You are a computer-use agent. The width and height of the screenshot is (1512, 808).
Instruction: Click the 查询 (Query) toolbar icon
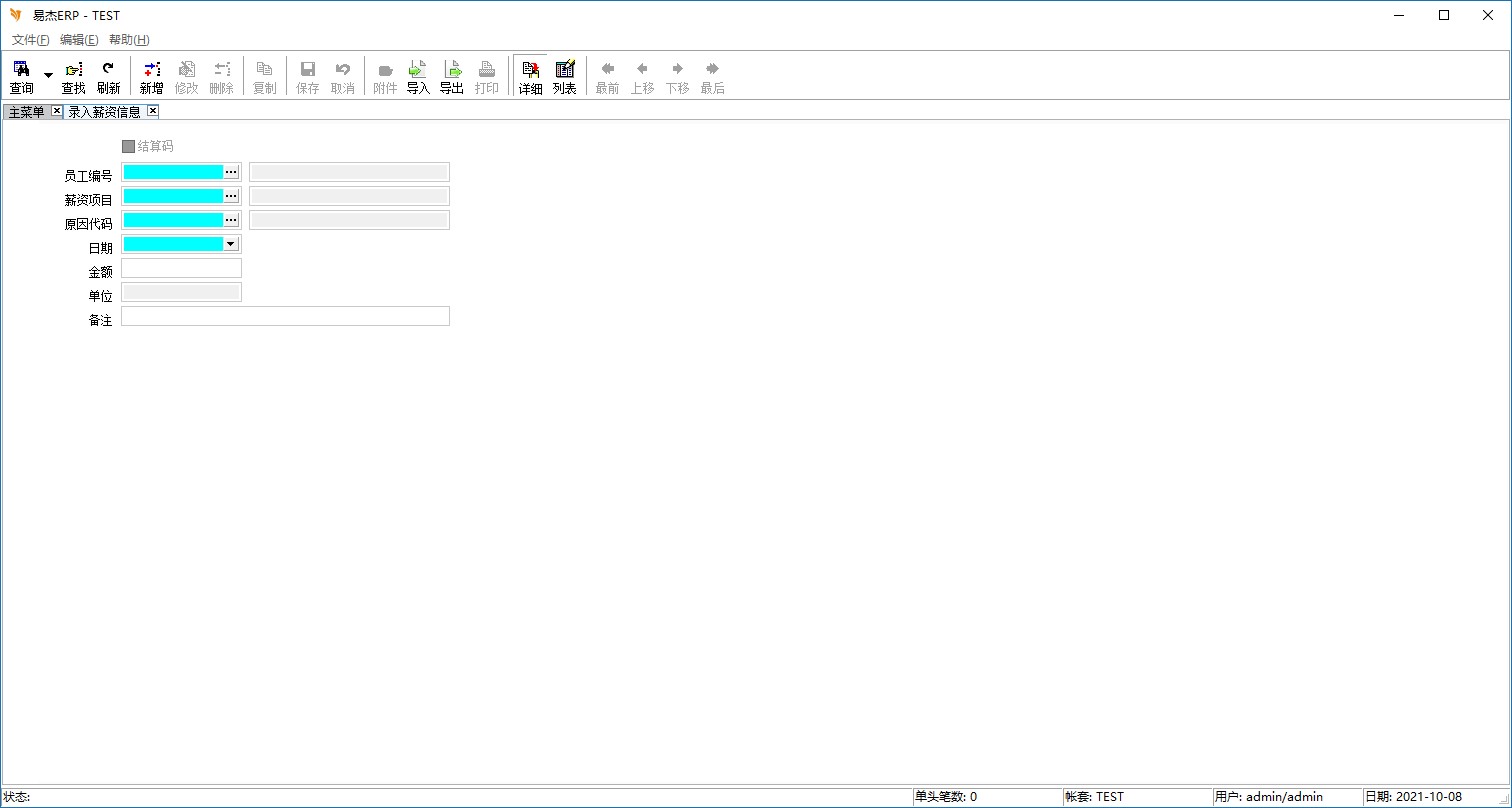coord(21,76)
